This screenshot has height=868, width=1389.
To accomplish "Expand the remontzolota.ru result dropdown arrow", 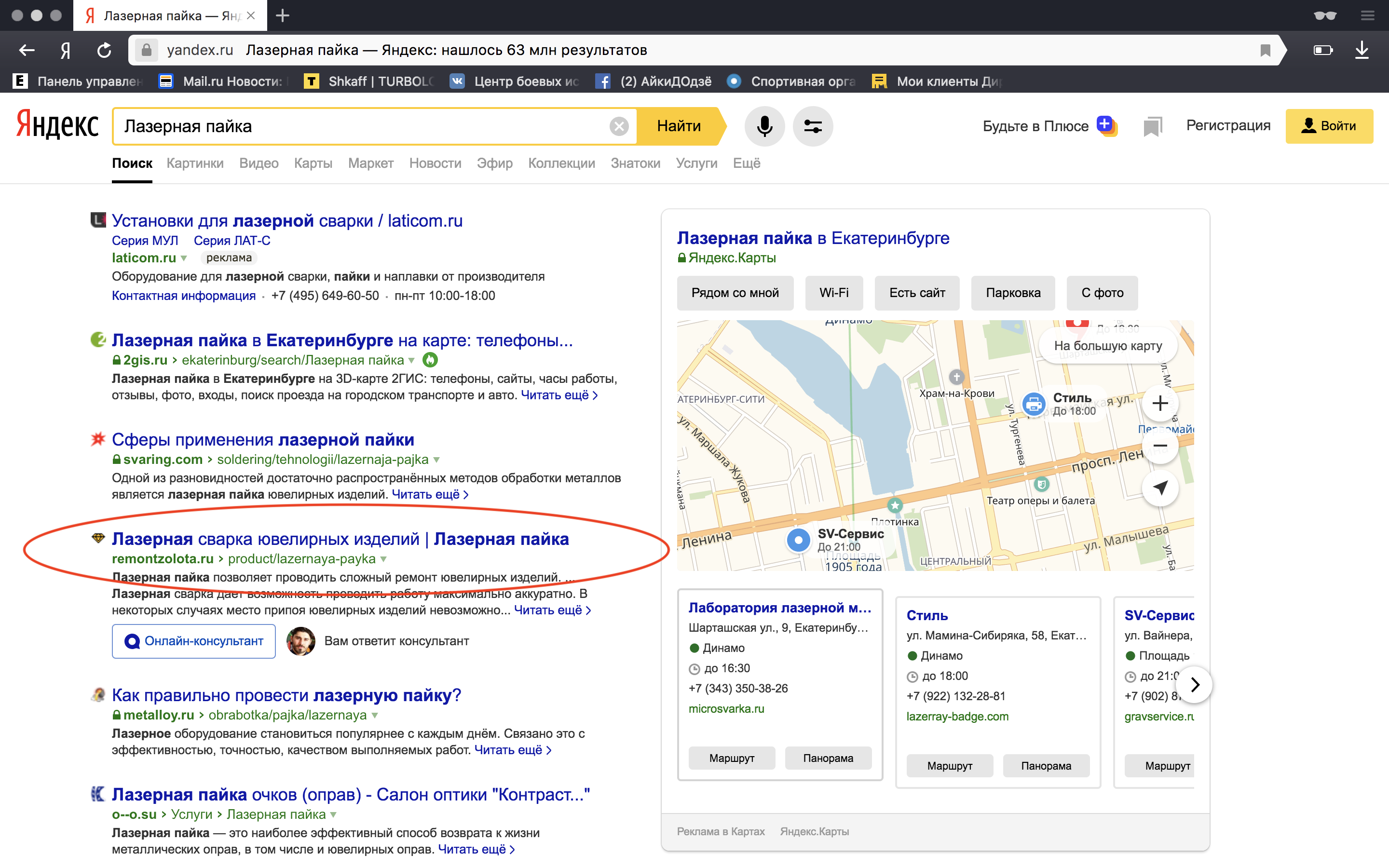I will click(x=383, y=559).
